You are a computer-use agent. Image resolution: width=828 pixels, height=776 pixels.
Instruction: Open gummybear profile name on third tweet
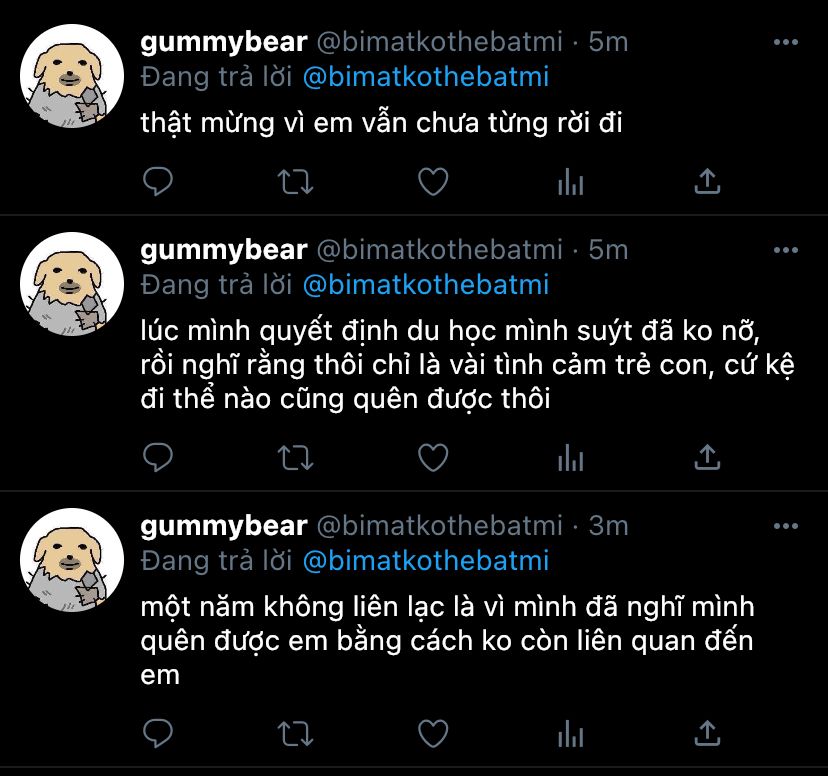tap(224, 526)
